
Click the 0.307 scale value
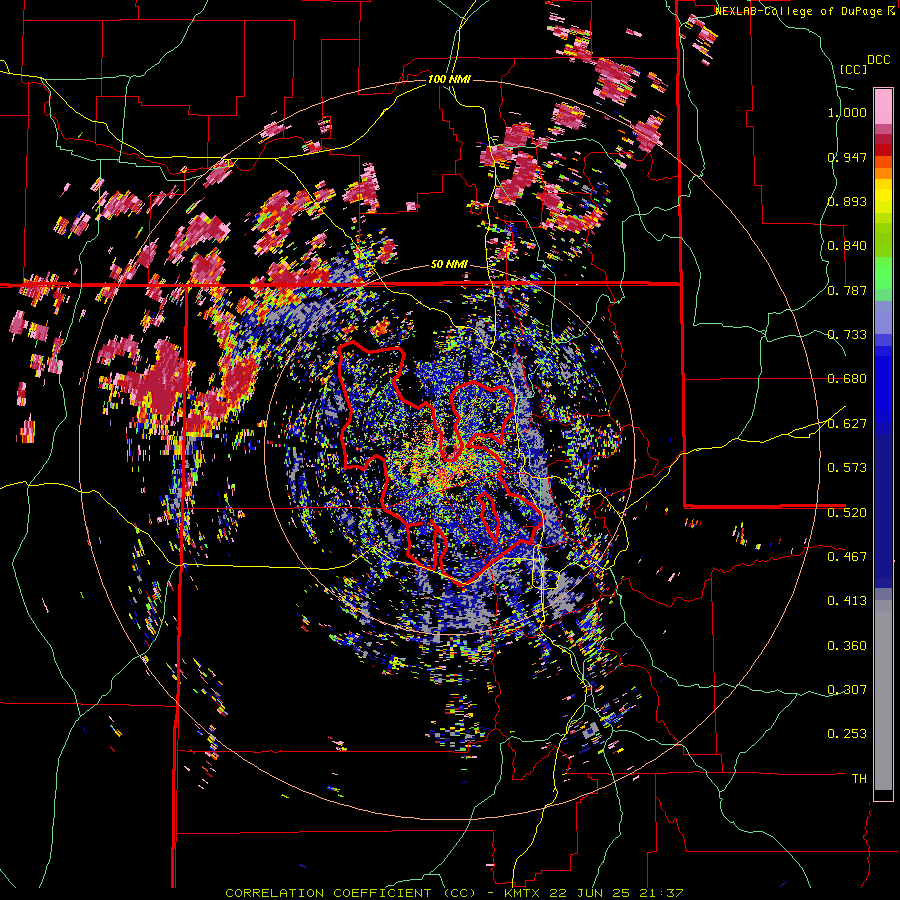click(847, 690)
